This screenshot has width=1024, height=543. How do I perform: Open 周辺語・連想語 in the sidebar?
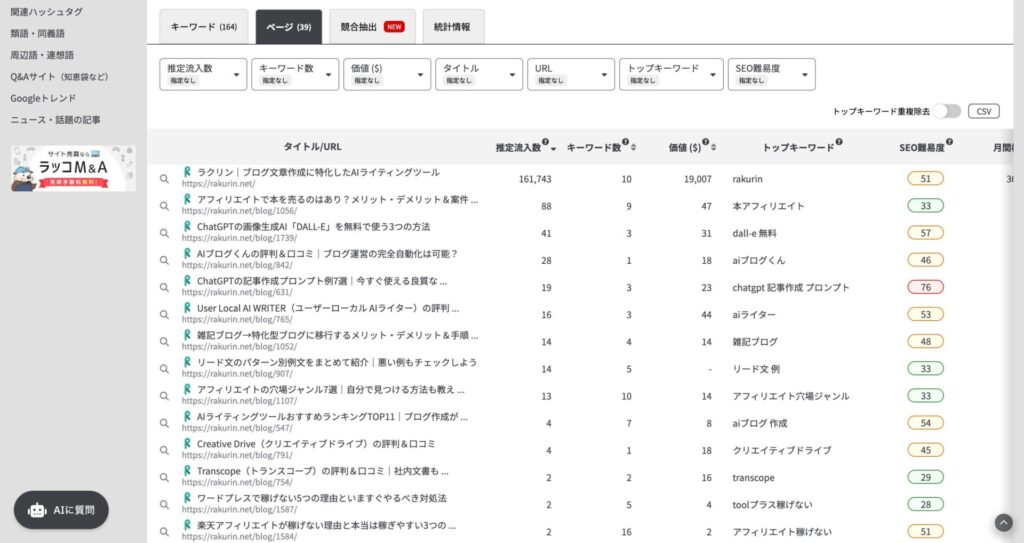click(x=42, y=55)
